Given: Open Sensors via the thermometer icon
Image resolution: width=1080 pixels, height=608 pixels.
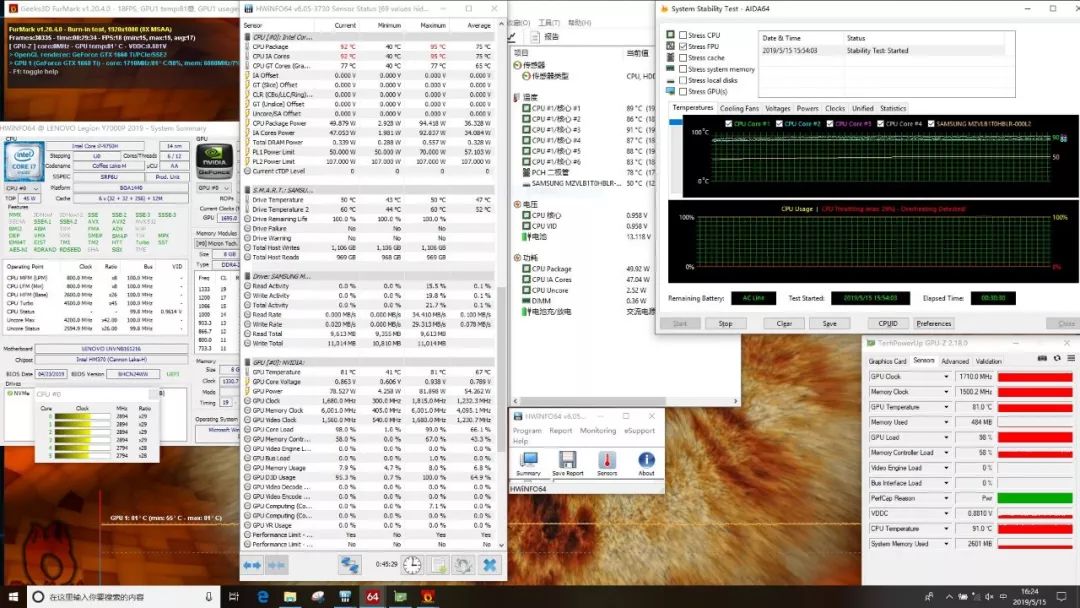Looking at the screenshot, I should pyautogui.click(x=607, y=460).
